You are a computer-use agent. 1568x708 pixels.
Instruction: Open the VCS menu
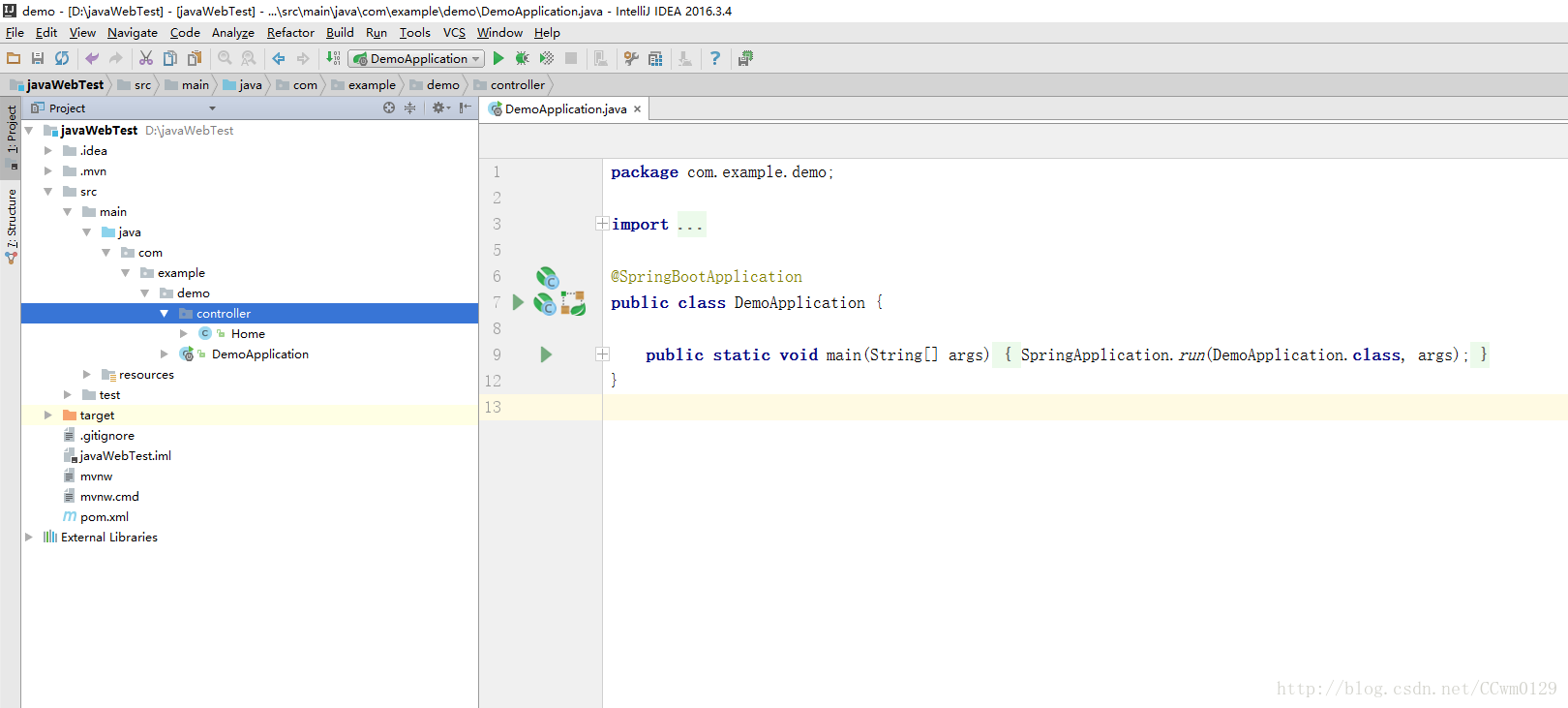pos(454,32)
